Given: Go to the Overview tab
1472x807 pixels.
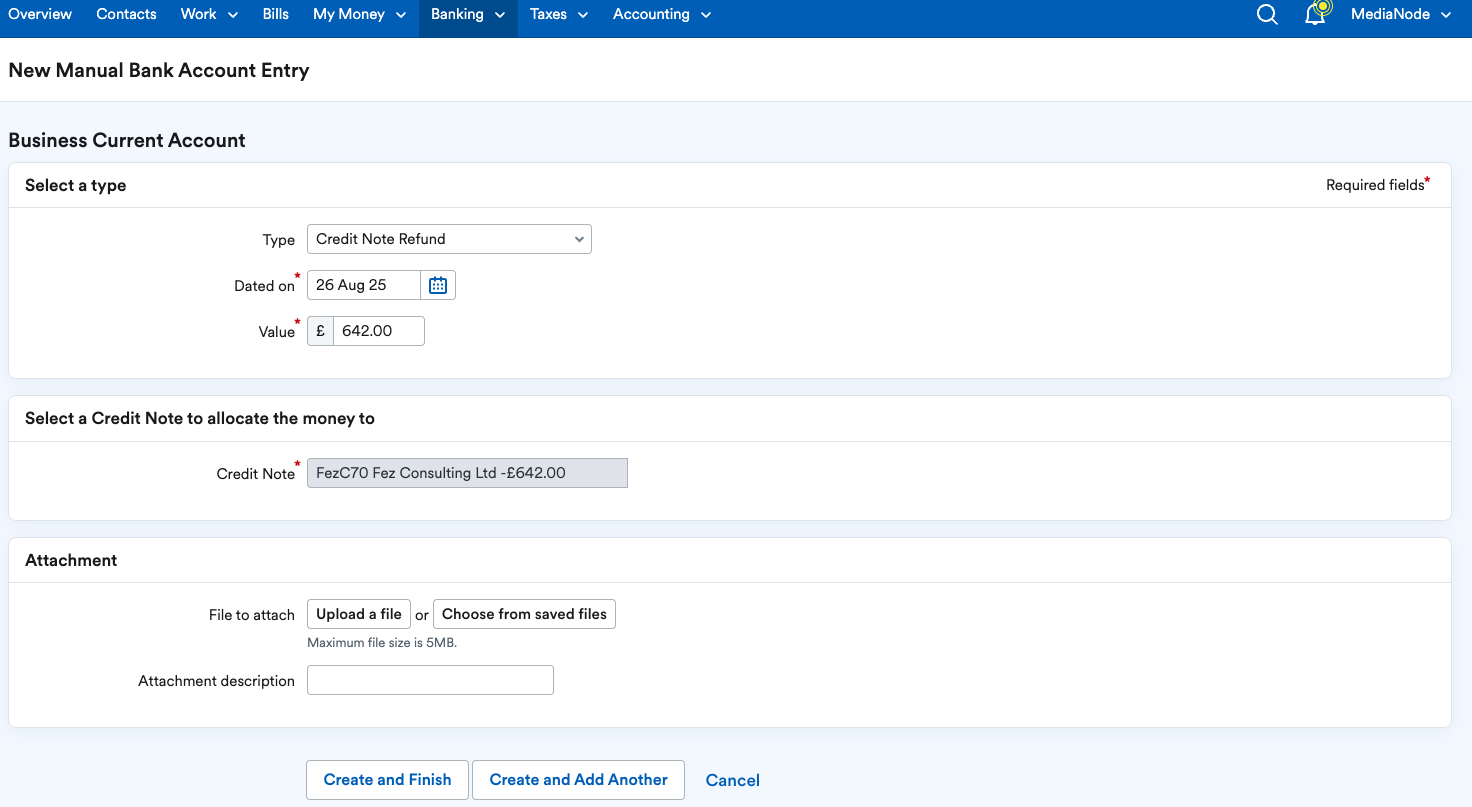Looking at the screenshot, I should pos(40,14).
